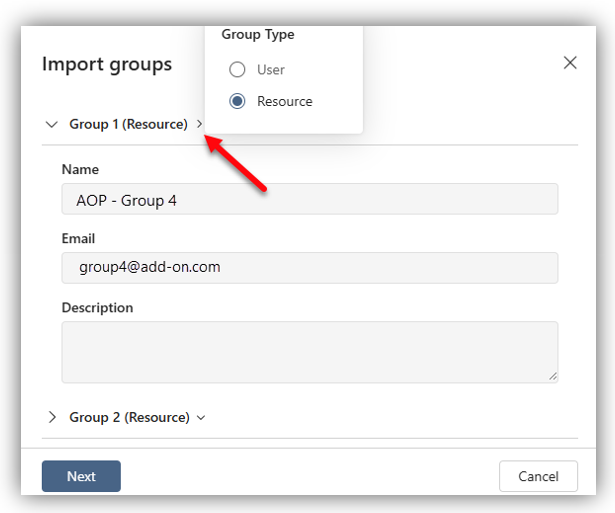The width and height of the screenshot is (615, 513).
Task: Click the Description field label
Action: (97, 308)
